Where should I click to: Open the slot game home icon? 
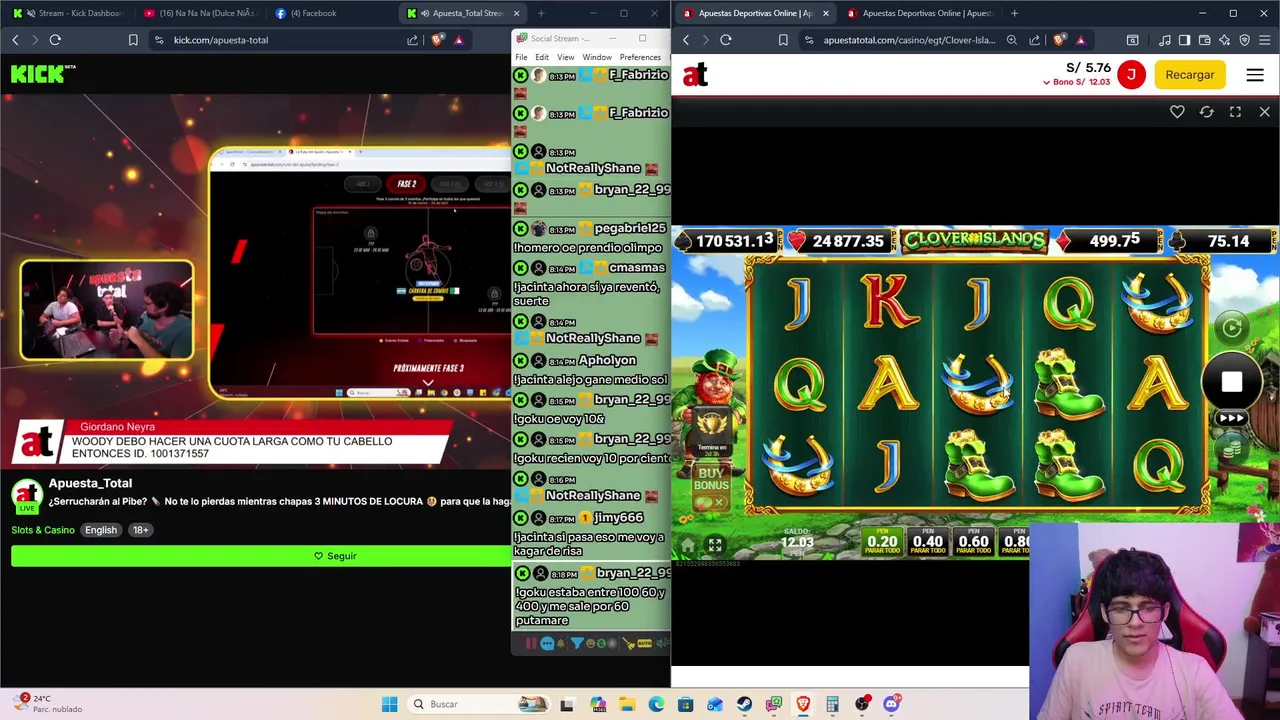(688, 545)
